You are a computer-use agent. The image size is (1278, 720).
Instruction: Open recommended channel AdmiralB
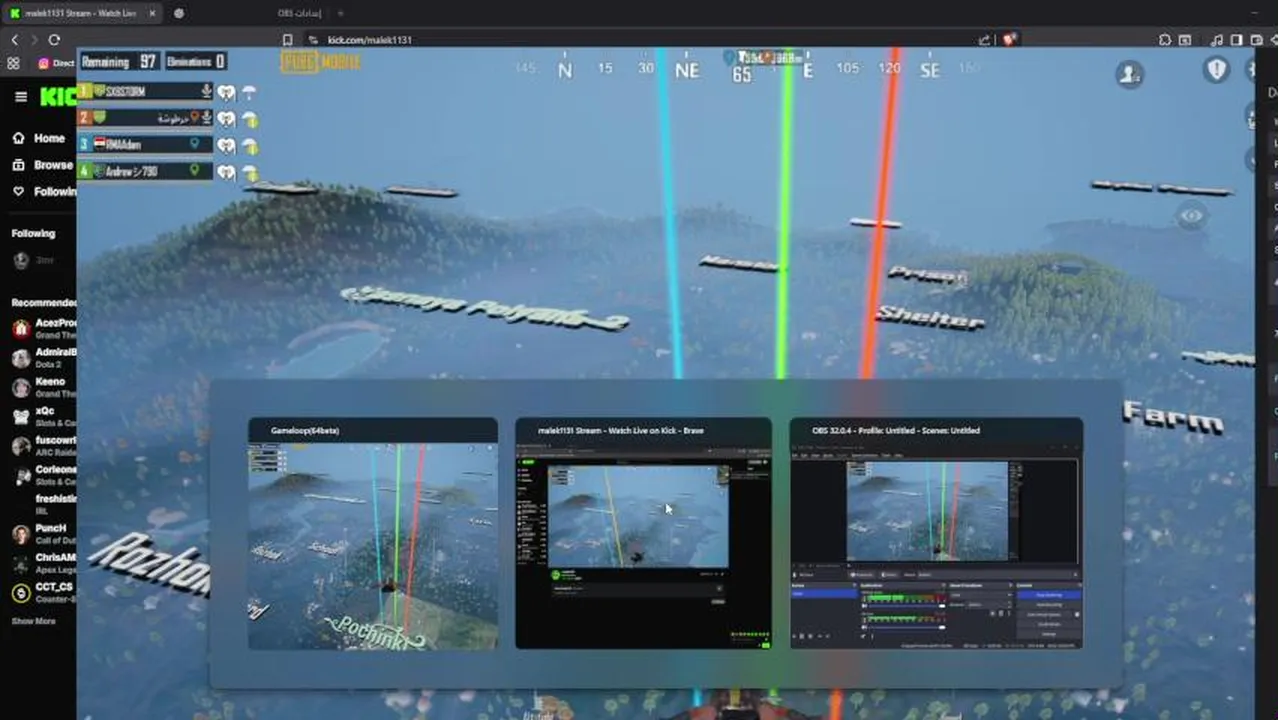pos(43,358)
